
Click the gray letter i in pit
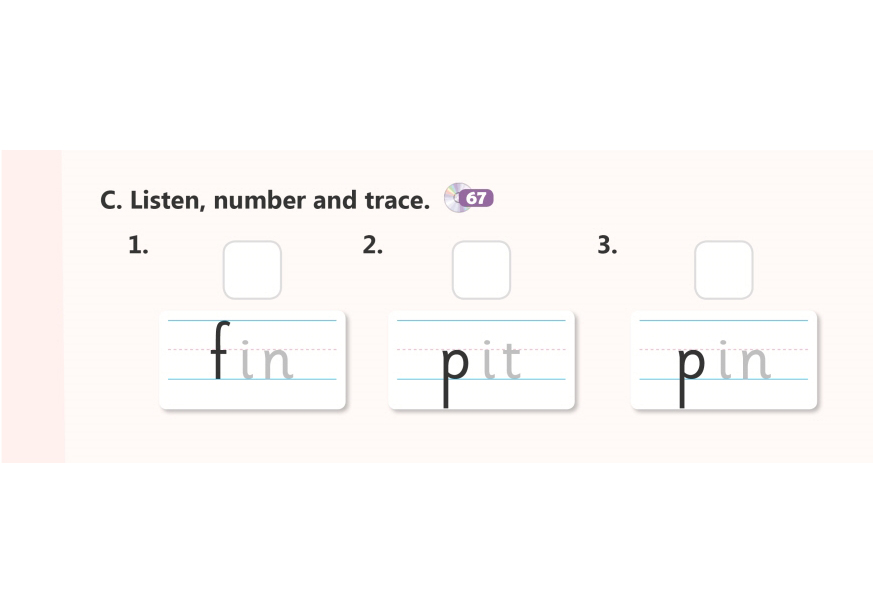pos(489,360)
